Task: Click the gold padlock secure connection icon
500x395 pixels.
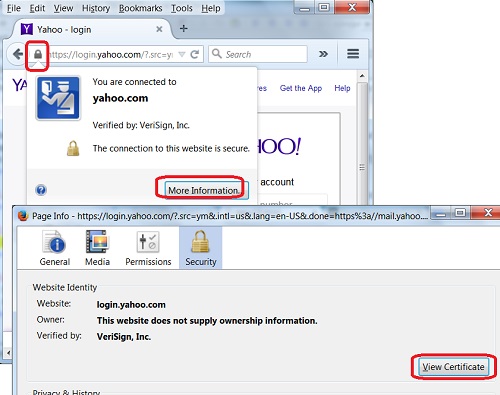Action: [x=73, y=148]
